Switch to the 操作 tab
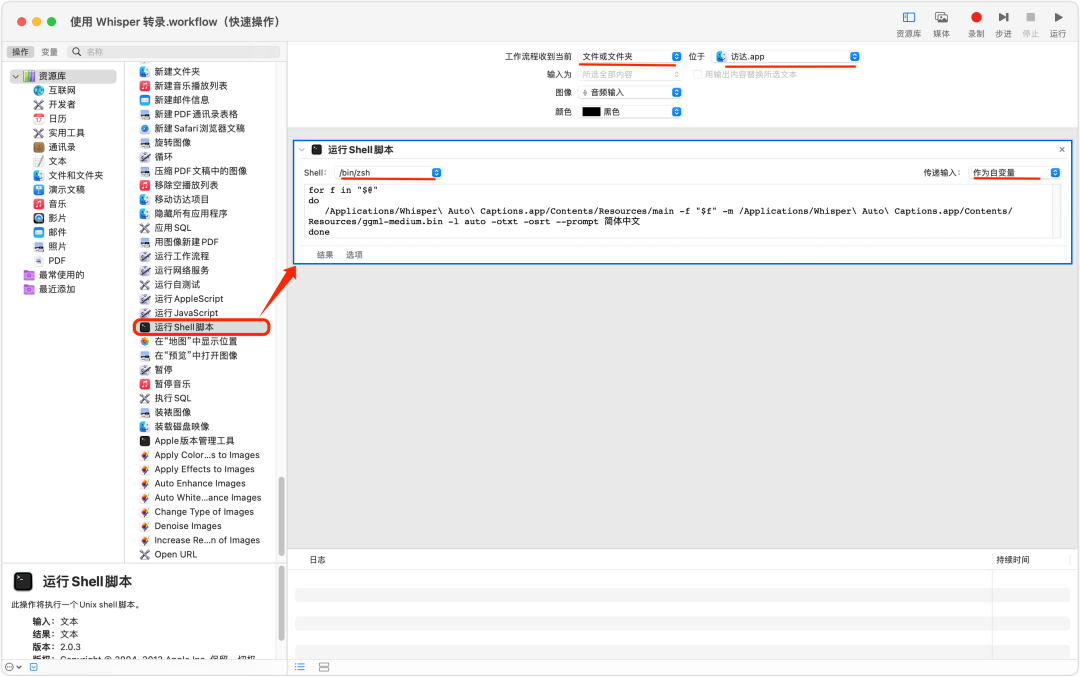Screen dimensions: 1080x677 click(21, 52)
